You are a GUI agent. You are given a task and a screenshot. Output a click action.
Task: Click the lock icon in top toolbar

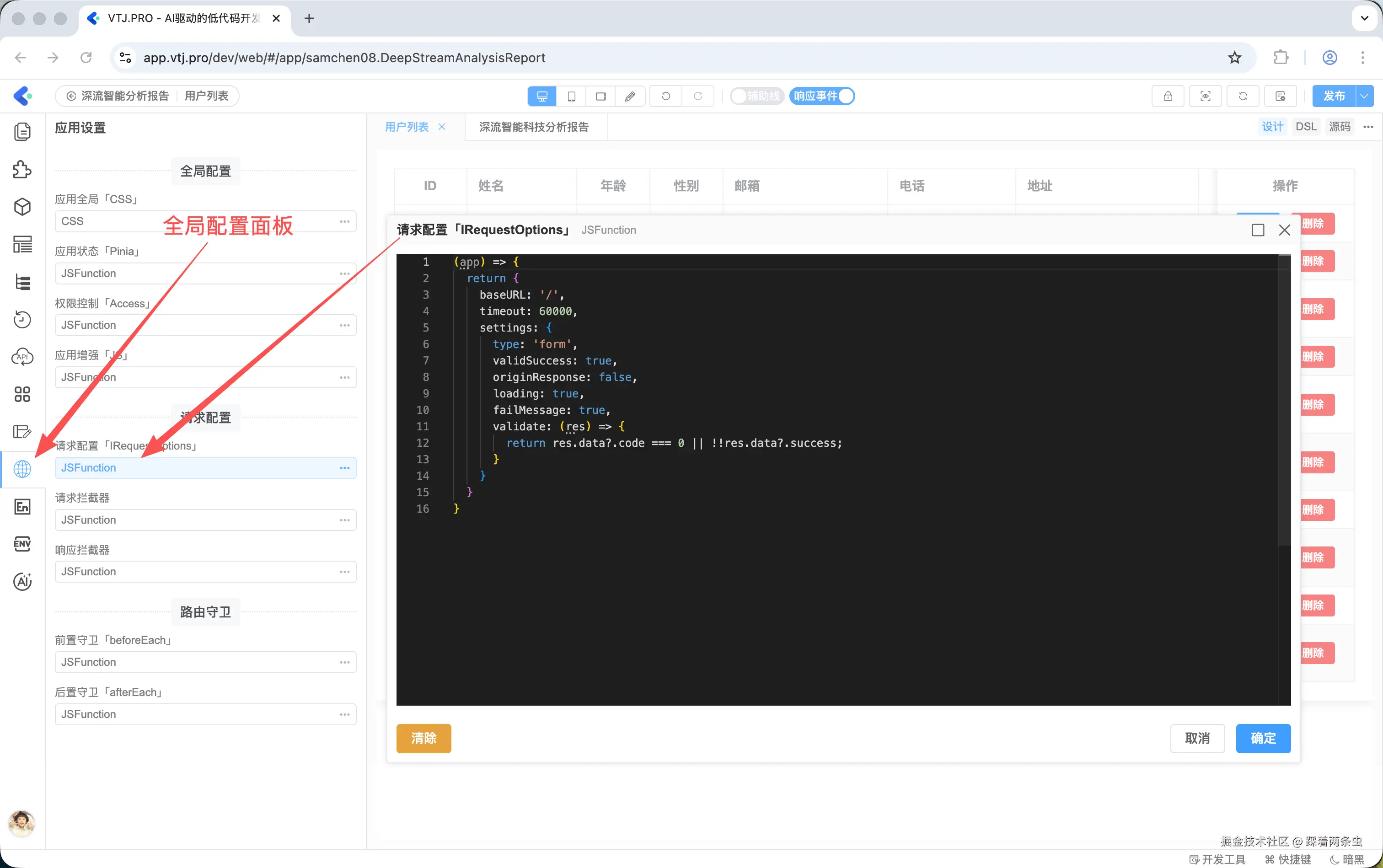tap(1168, 96)
